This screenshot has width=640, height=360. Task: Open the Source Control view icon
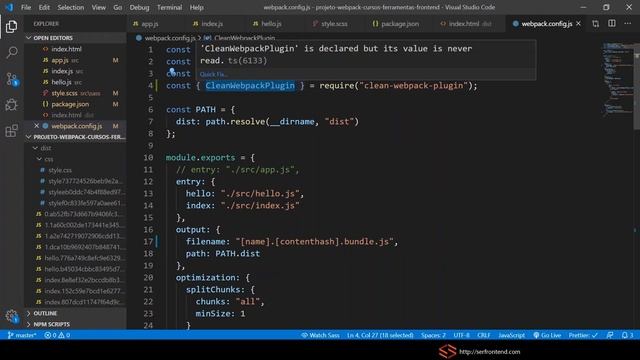[x=11, y=79]
